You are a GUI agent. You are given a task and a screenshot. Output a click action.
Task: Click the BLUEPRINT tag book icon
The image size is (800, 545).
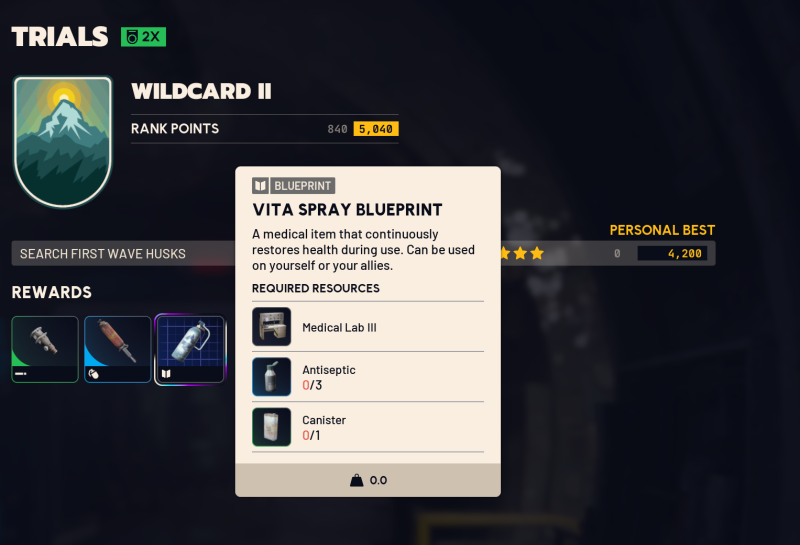260,186
